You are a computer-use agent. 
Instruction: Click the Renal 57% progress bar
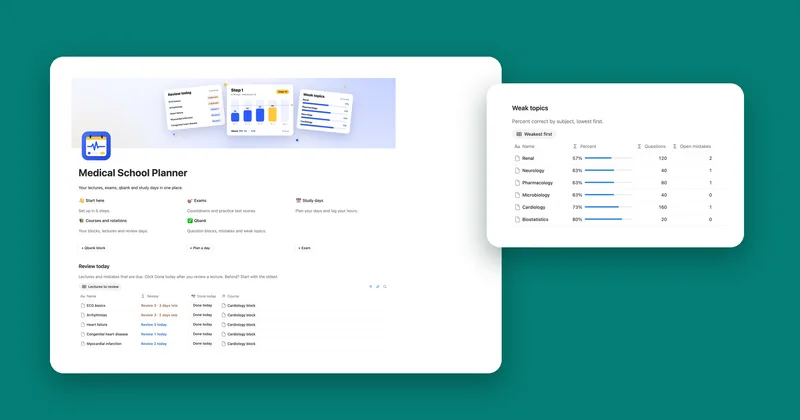pyautogui.click(x=608, y=158)
